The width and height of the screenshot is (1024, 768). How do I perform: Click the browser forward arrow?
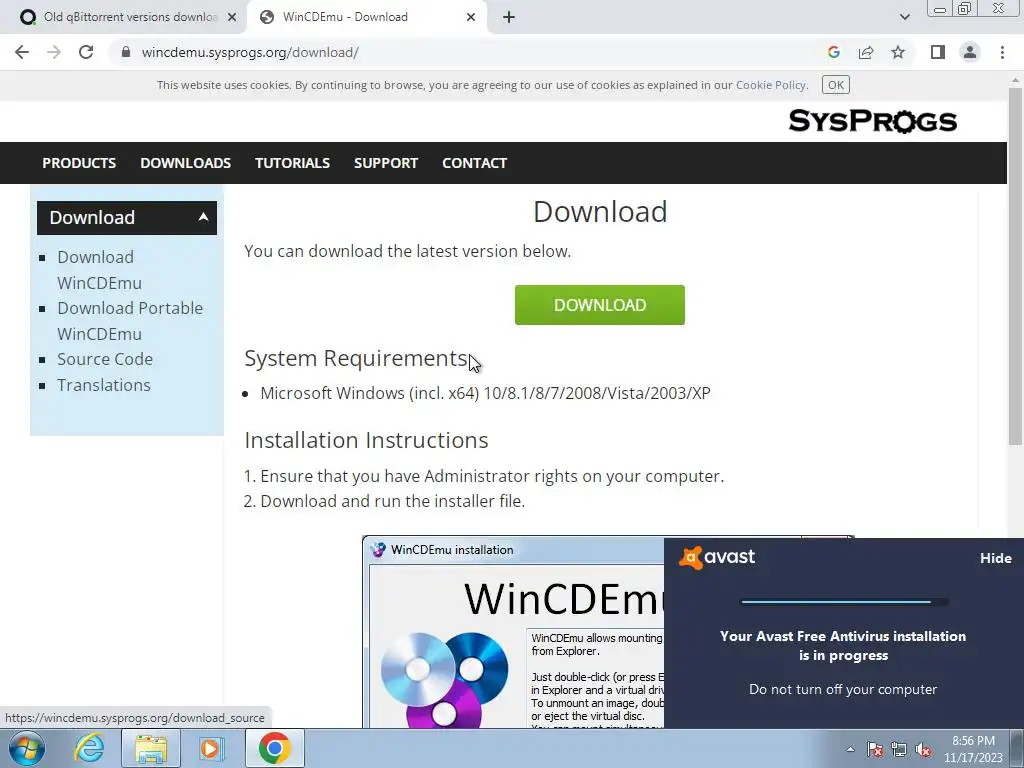click(x=54, y=52)
